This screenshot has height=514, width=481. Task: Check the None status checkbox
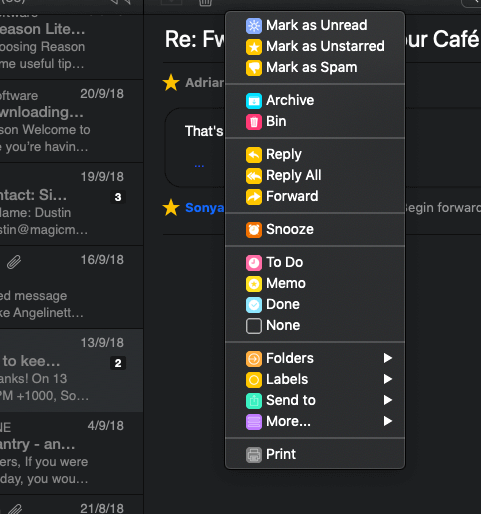tap(254, 326)
